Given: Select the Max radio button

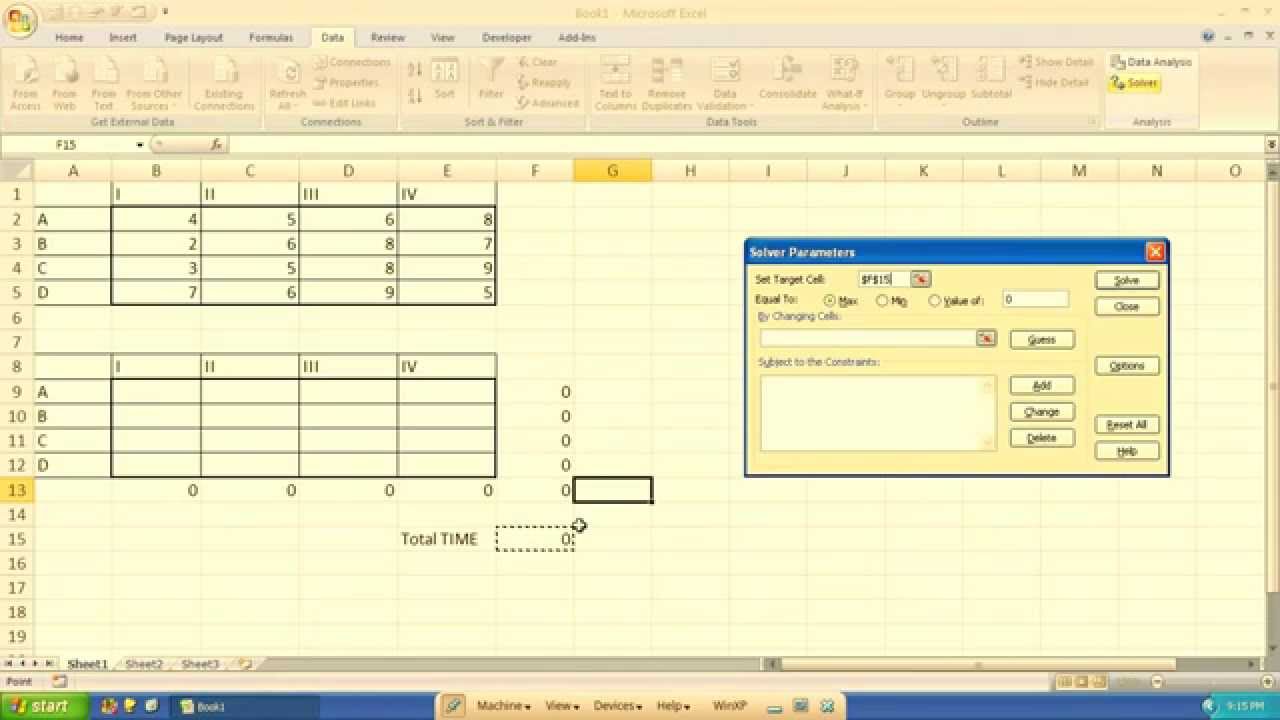Looking at the screenshot, I should [830, 301].
